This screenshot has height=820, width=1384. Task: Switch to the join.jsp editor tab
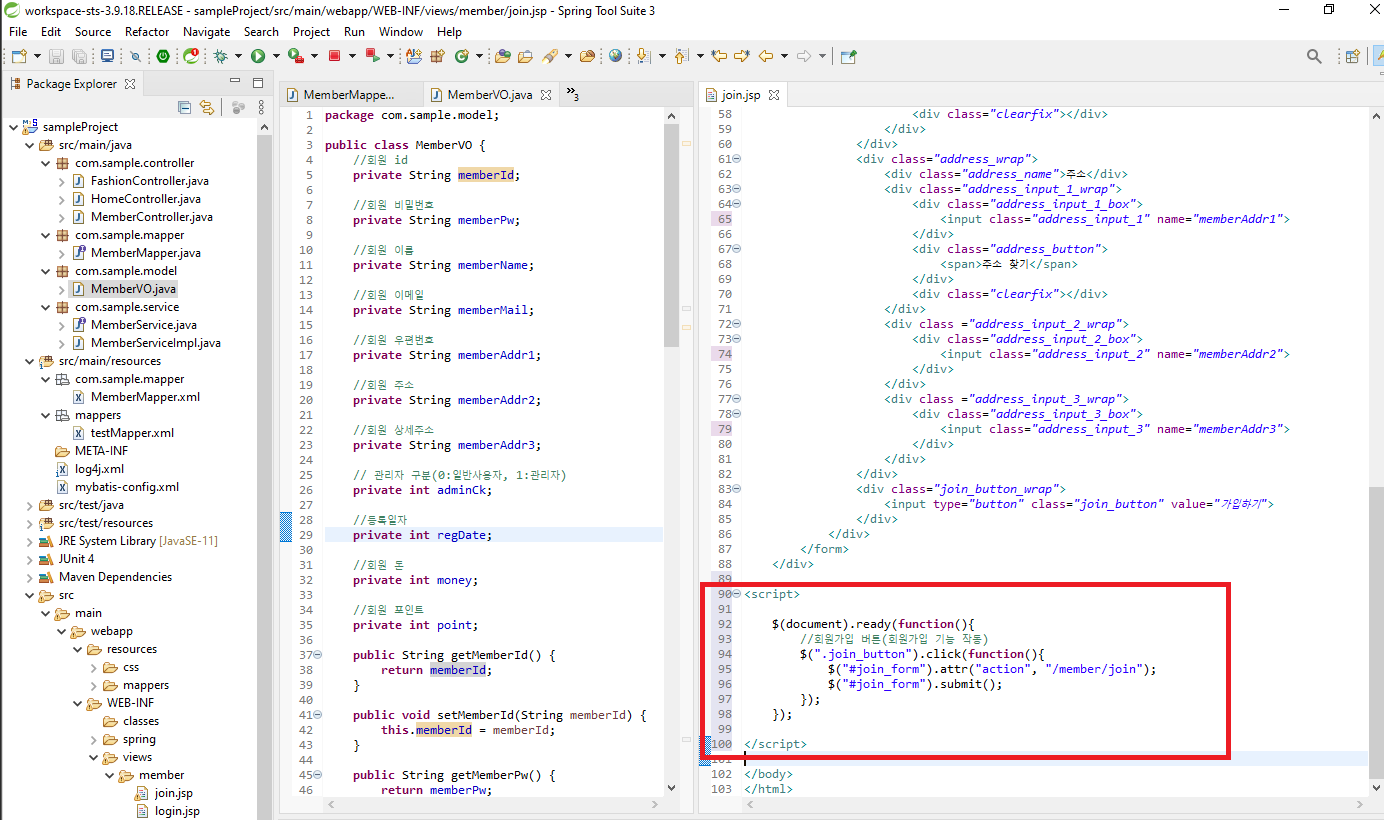coord(741,95)
